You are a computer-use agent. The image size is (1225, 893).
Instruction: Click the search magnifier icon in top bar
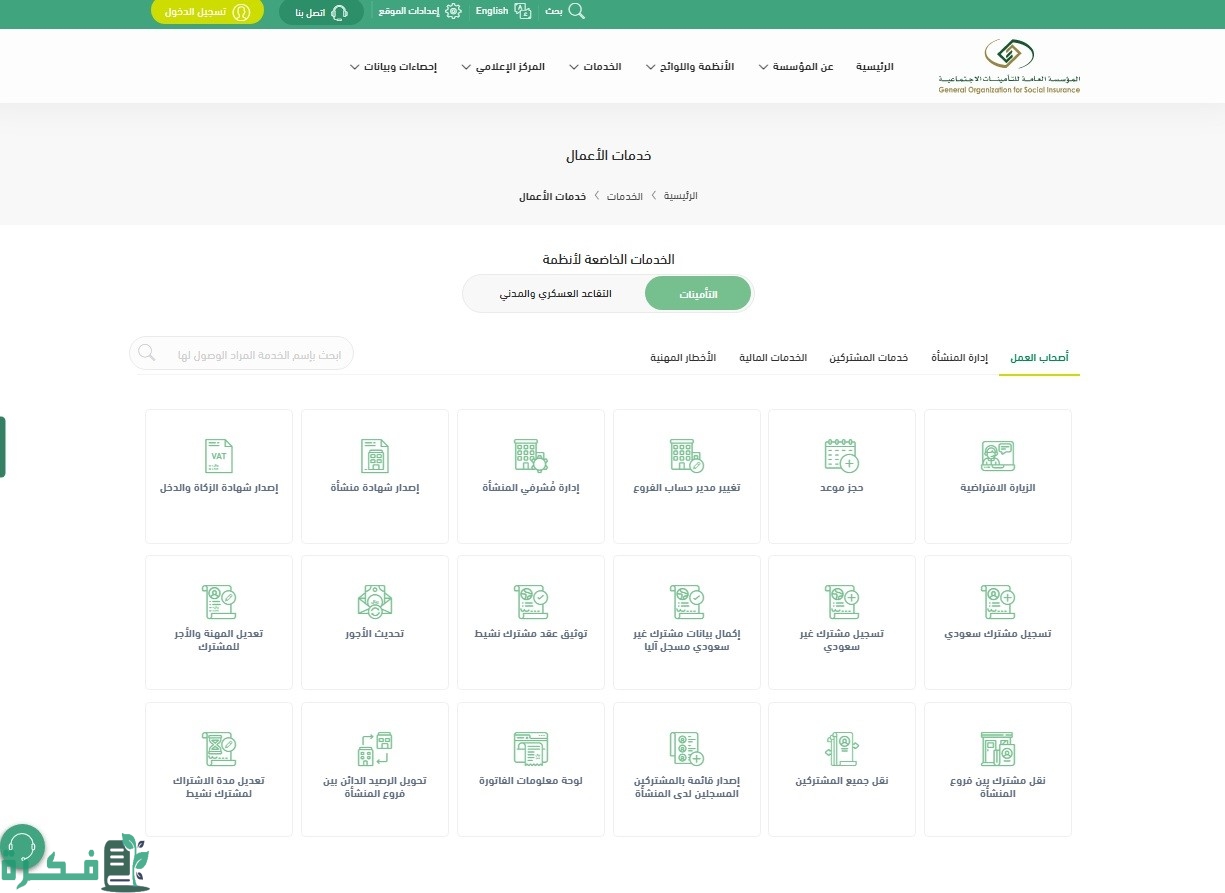576,11
